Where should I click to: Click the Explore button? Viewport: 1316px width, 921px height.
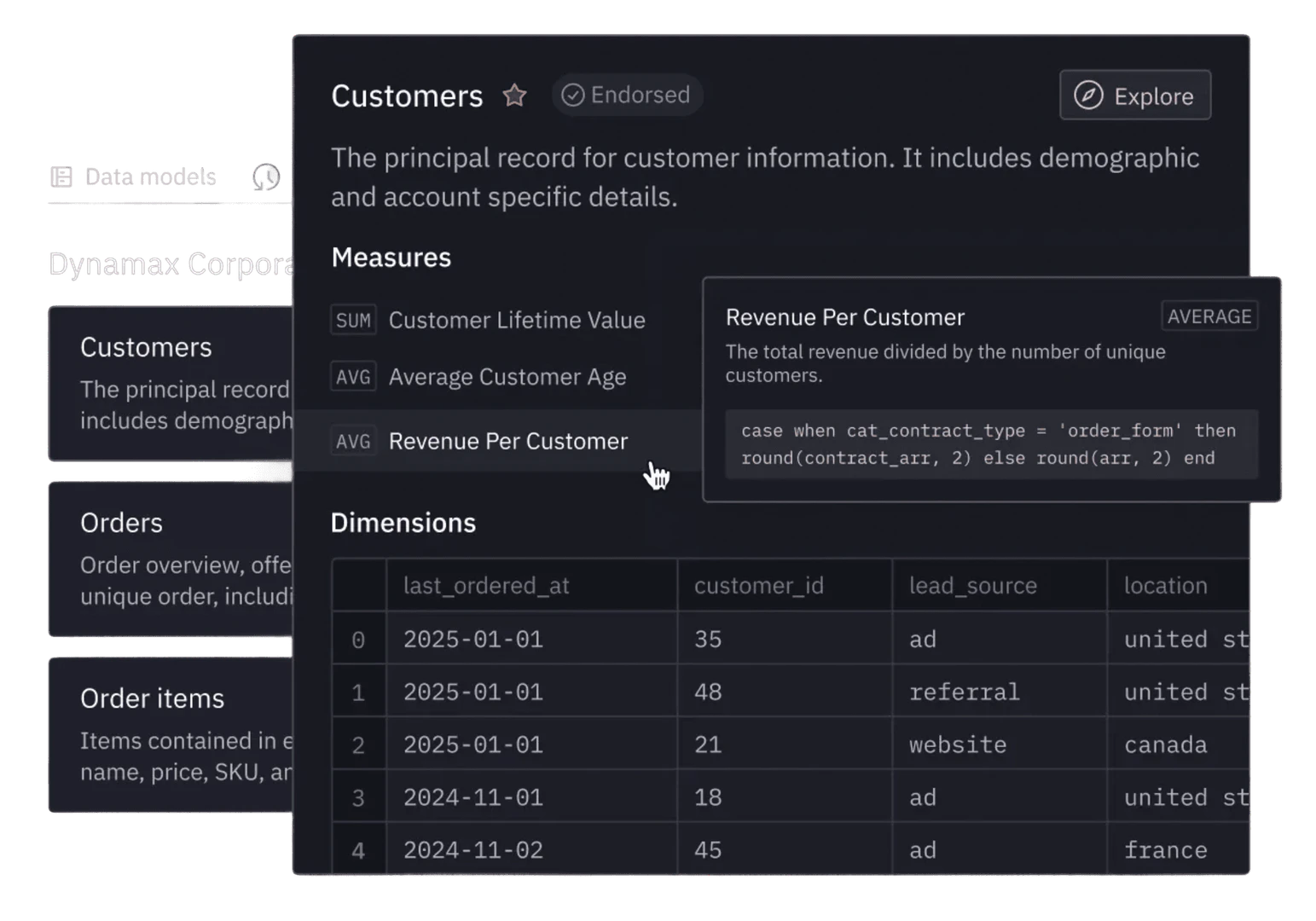click(x=1134, y=95)
